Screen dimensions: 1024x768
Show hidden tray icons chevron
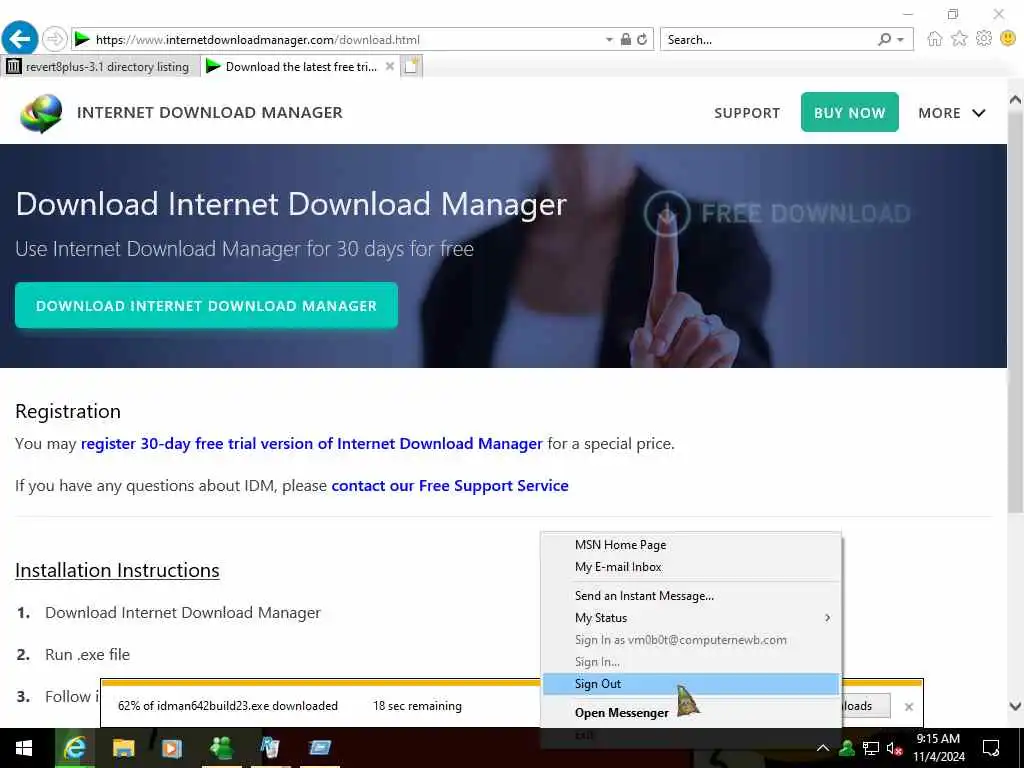[823, 748]
